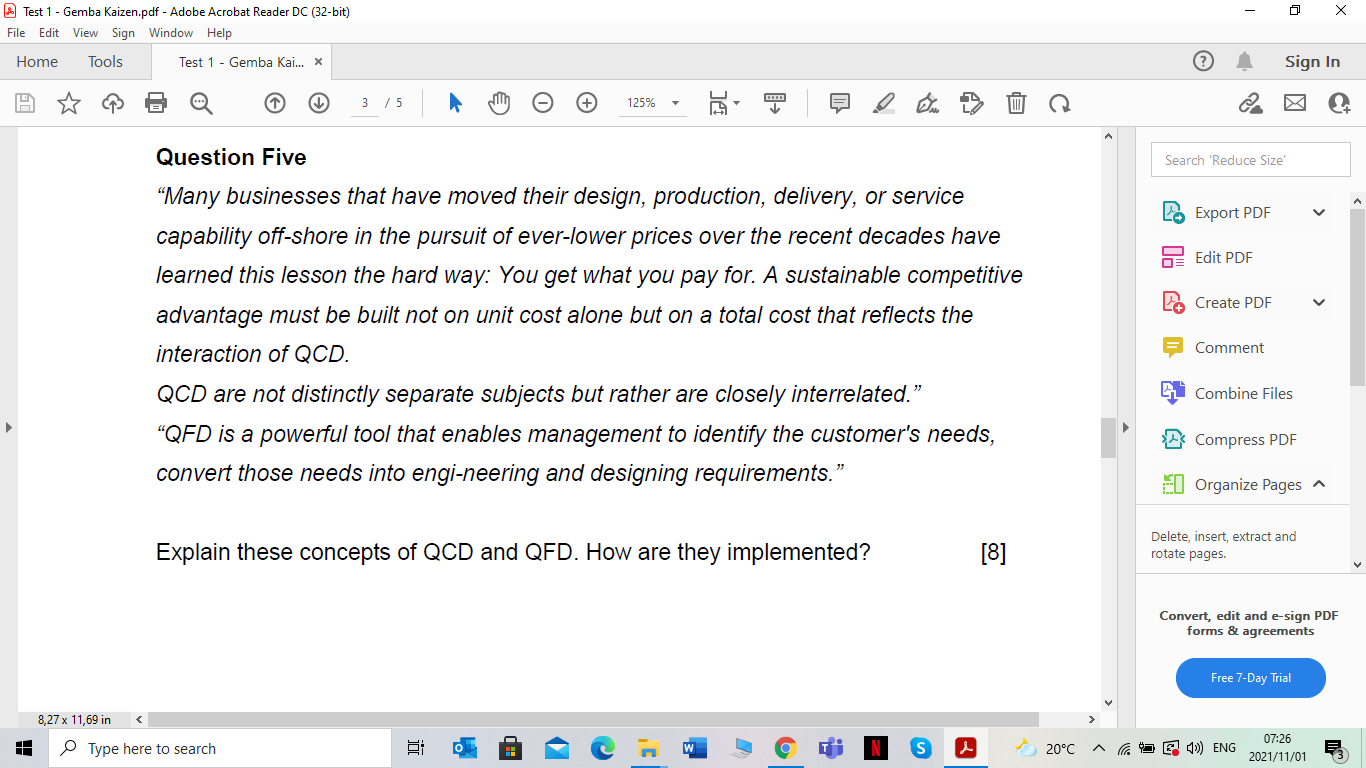
Task: Click the Sign In button
Action: pyautogui.click(x=1311, y=61)
